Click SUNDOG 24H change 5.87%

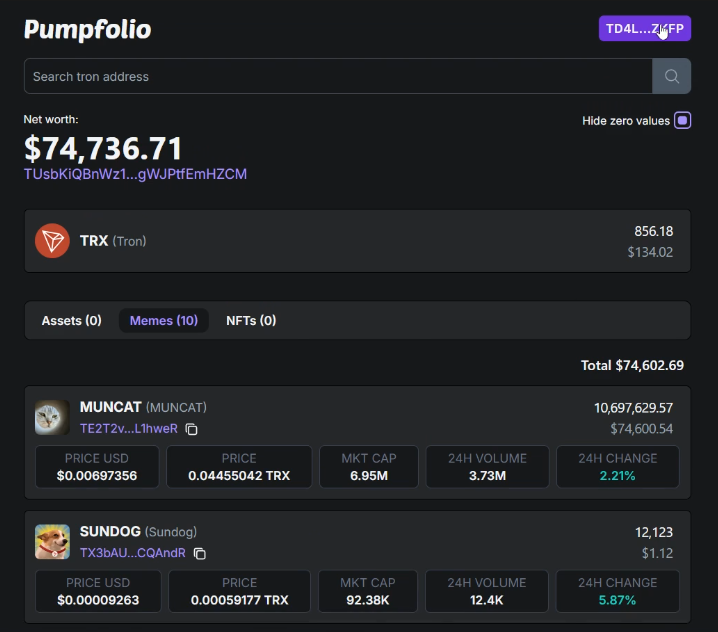point(617,600)
